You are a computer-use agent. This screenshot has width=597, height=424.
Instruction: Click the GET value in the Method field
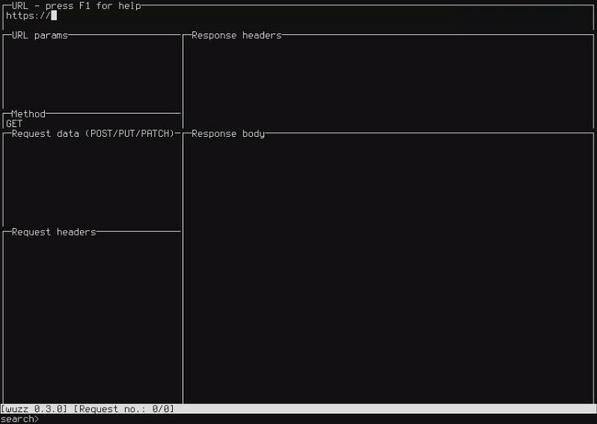[x=14, y=124]
